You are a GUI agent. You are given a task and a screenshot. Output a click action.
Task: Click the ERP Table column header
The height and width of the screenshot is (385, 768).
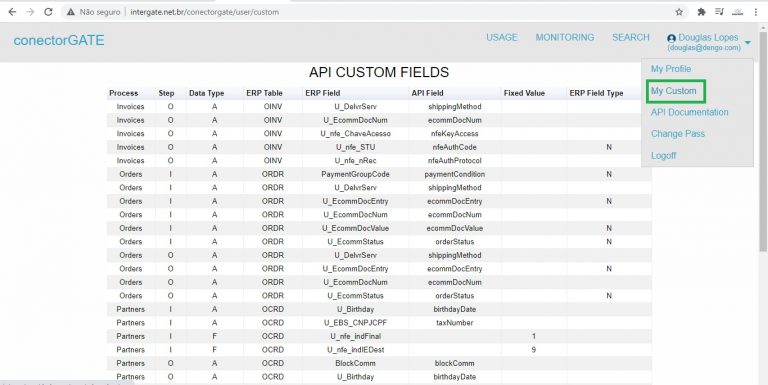(264, 93)
